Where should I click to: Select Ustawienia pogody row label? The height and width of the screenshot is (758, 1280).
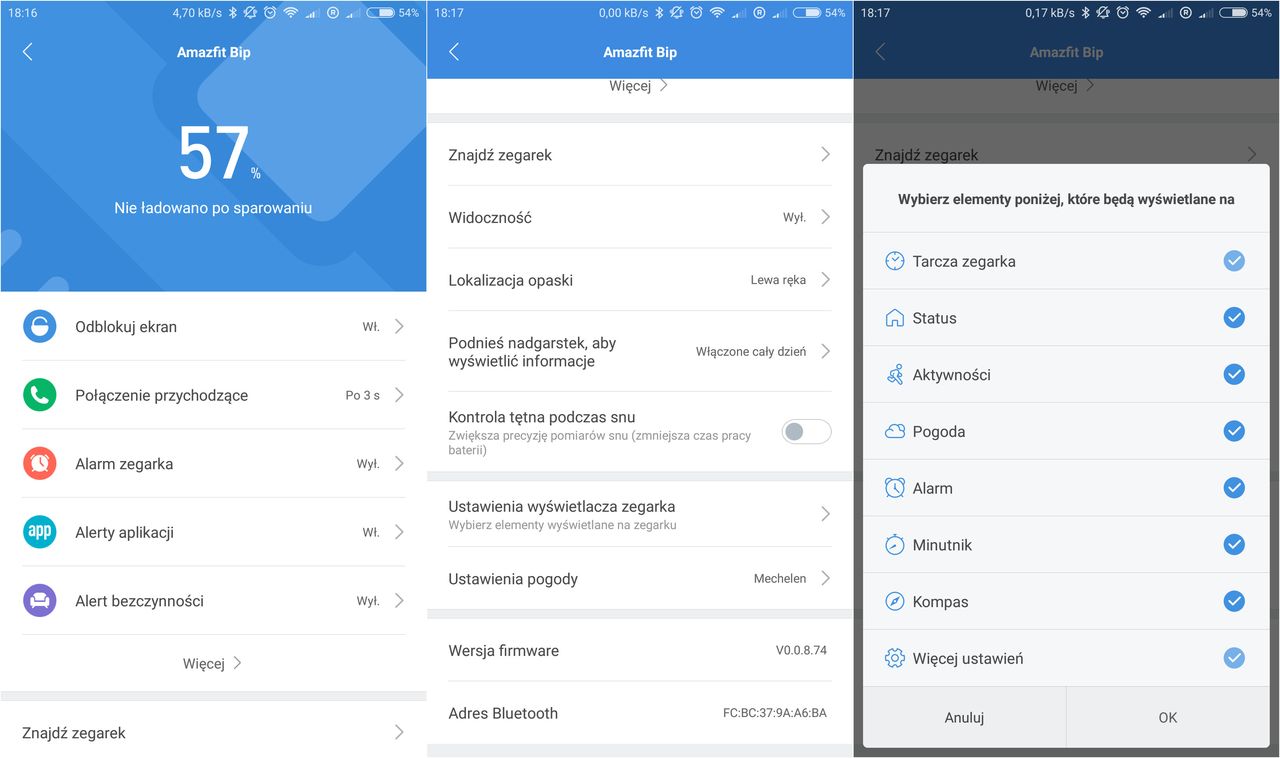pyautogui.click(x=513, y=579)
